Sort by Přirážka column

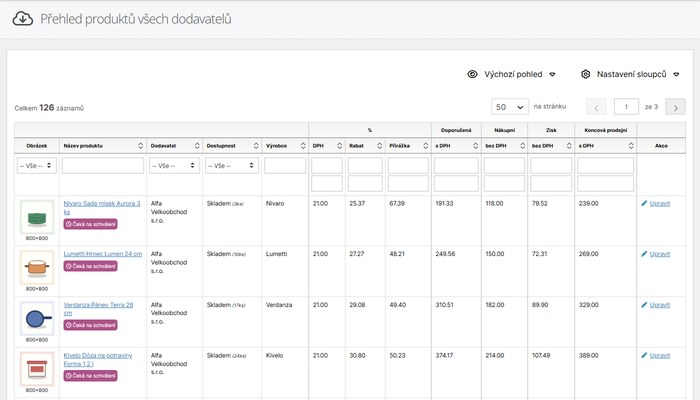pyautogui.click(x=425, y=146)
